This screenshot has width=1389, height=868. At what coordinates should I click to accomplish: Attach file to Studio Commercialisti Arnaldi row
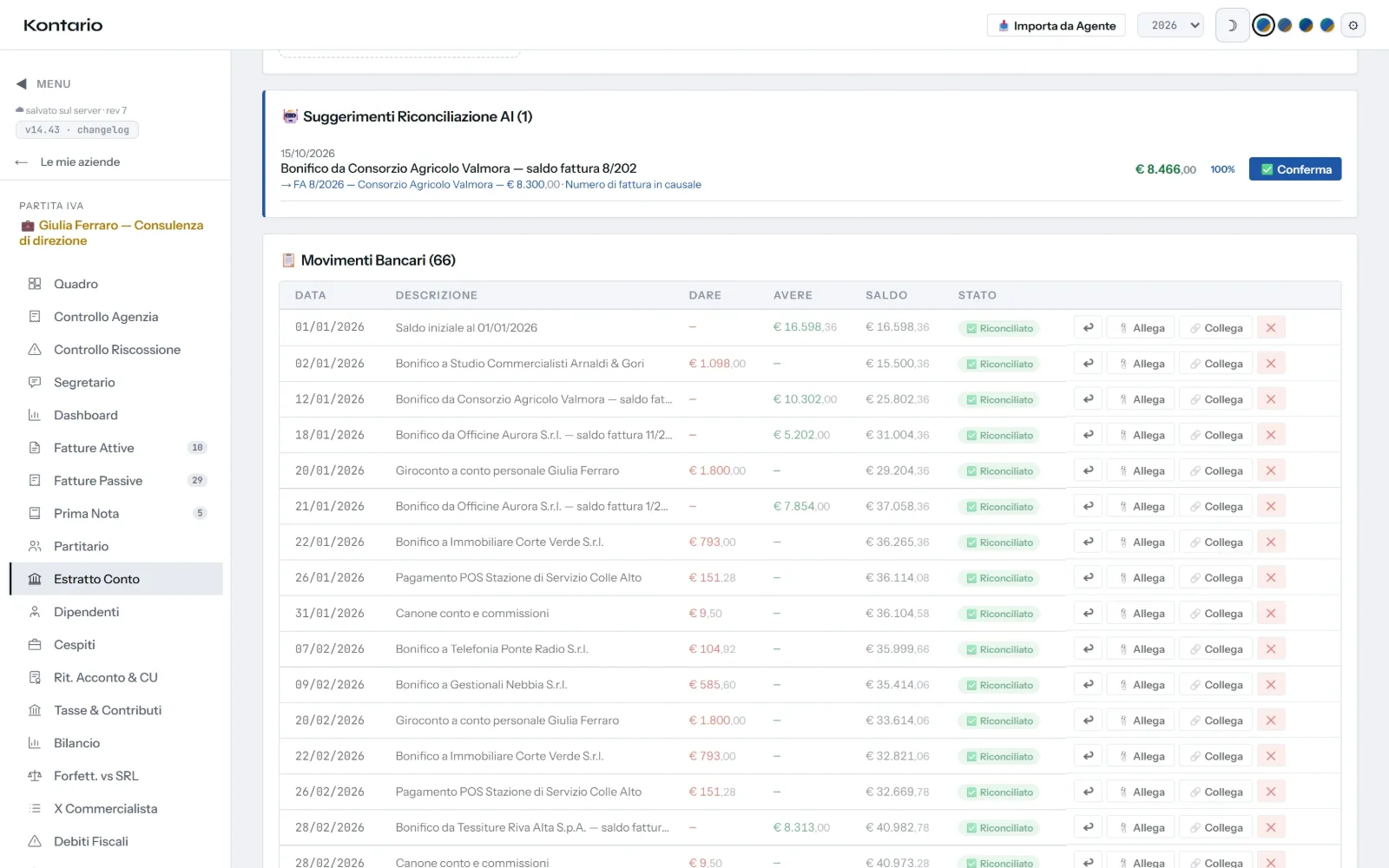click(1141, 364)
